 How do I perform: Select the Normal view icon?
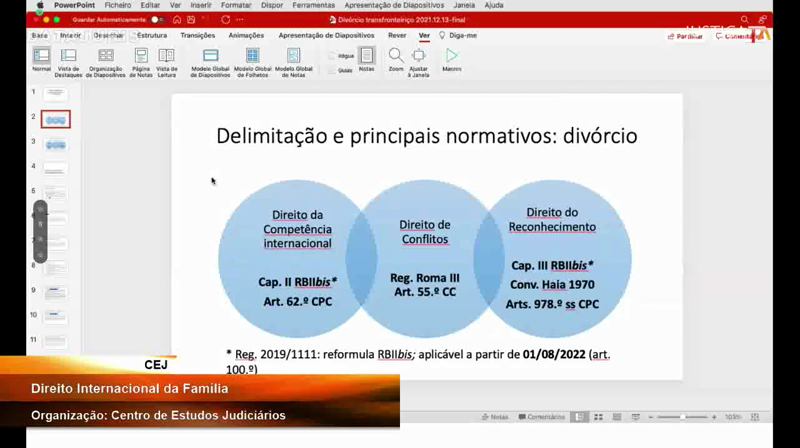tap(41, 56)
